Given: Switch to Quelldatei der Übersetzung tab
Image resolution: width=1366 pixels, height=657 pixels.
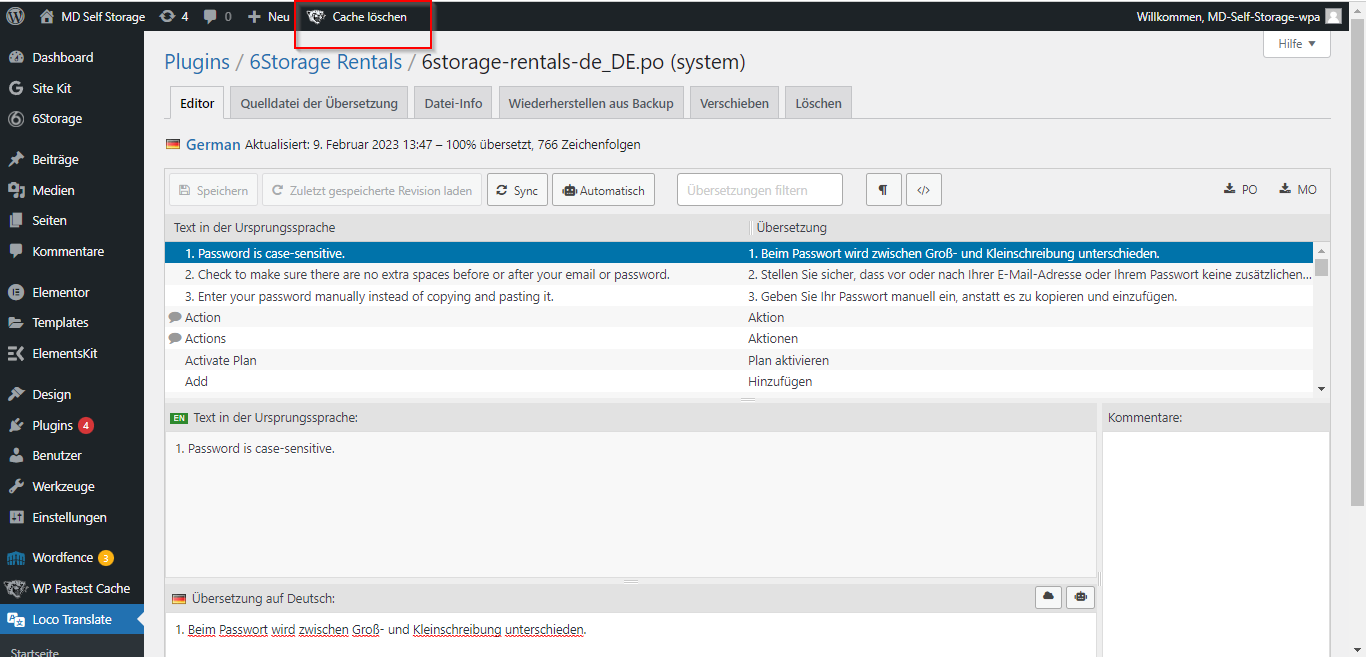Looking at the screenshot, I should 319,103.
